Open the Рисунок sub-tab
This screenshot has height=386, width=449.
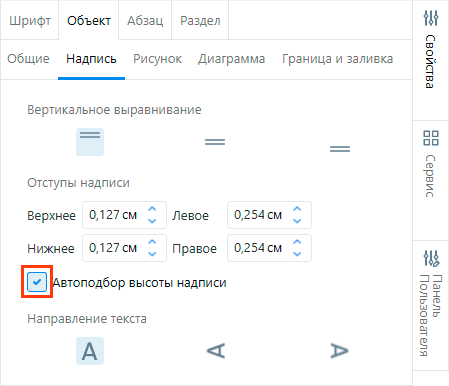click(x=157, y=59)
